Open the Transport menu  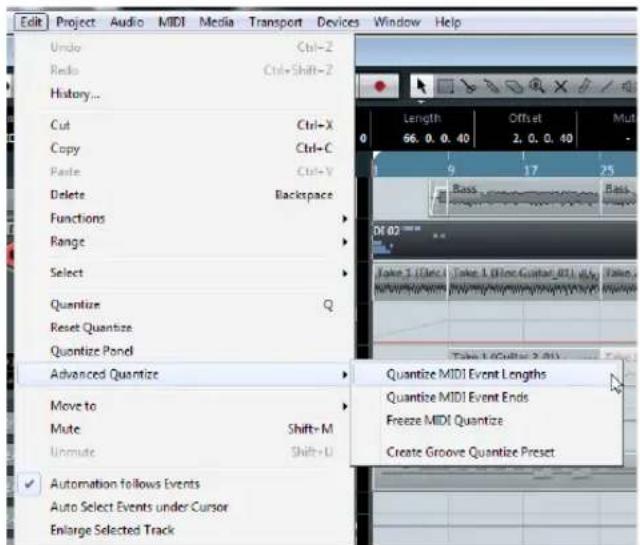[276, 22]
